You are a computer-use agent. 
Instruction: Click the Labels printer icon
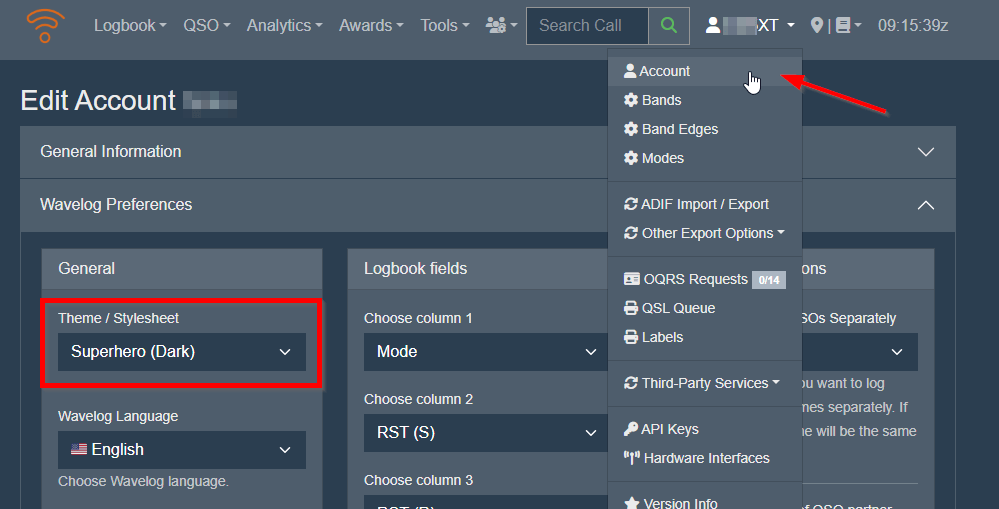[x=631, y=337]
